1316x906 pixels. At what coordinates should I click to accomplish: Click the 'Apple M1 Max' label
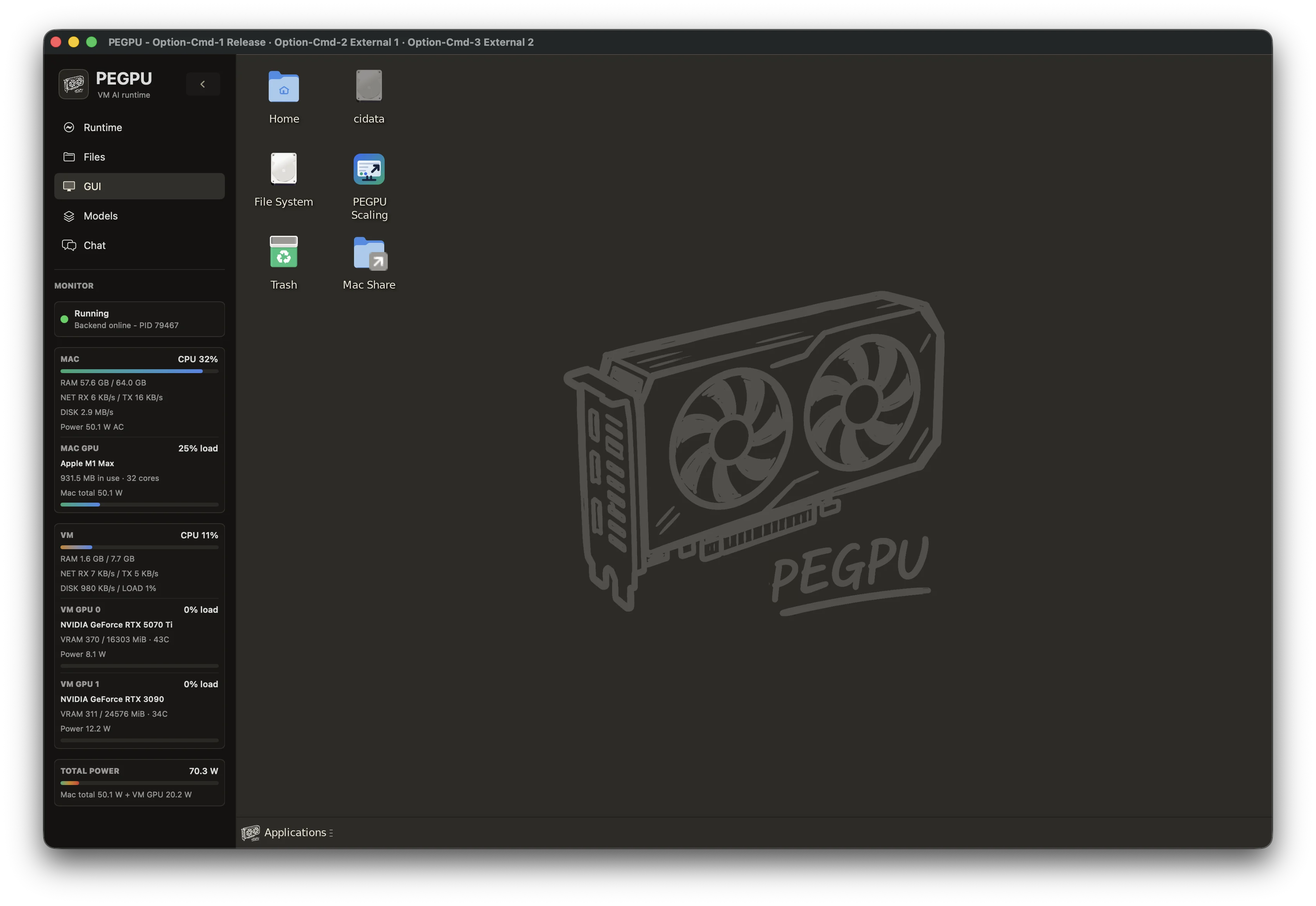87,463
